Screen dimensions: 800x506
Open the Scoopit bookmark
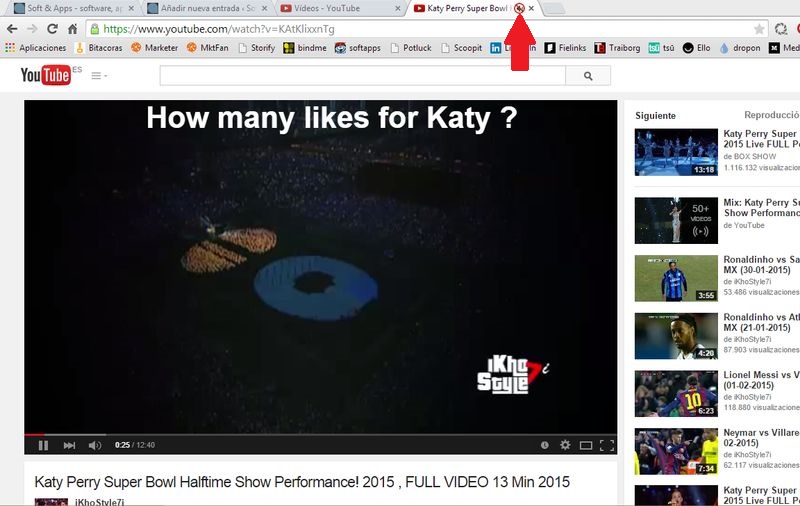click(462, 47)
